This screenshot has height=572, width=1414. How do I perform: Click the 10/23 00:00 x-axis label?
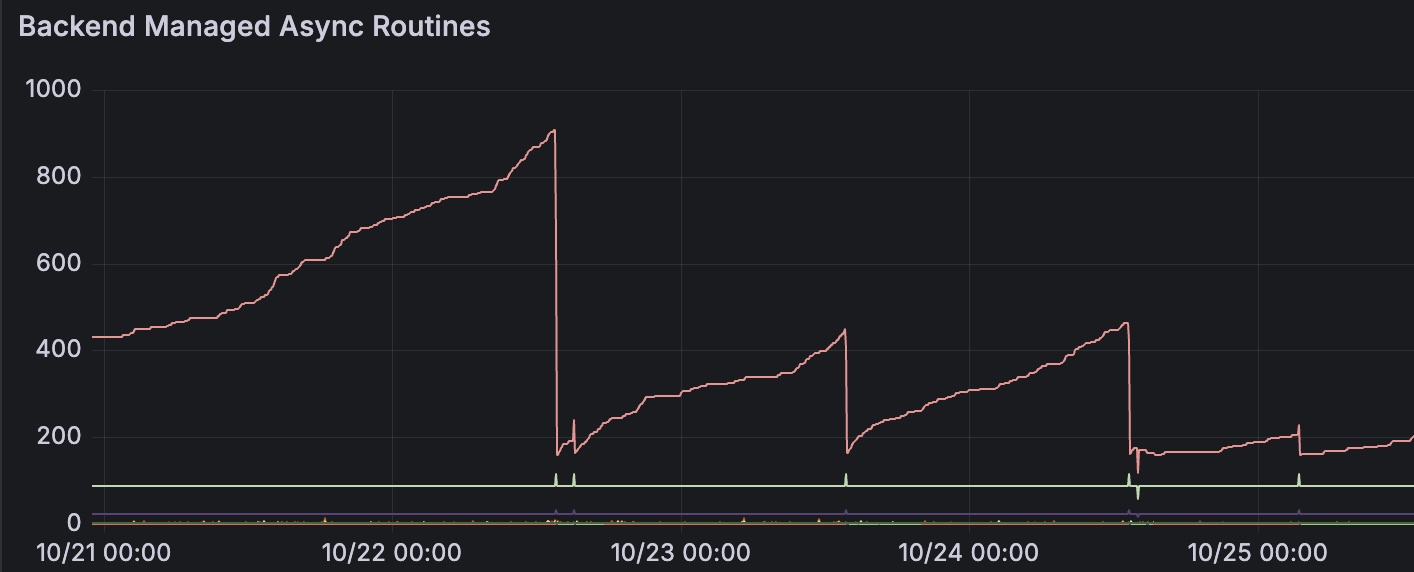point(680,552)
